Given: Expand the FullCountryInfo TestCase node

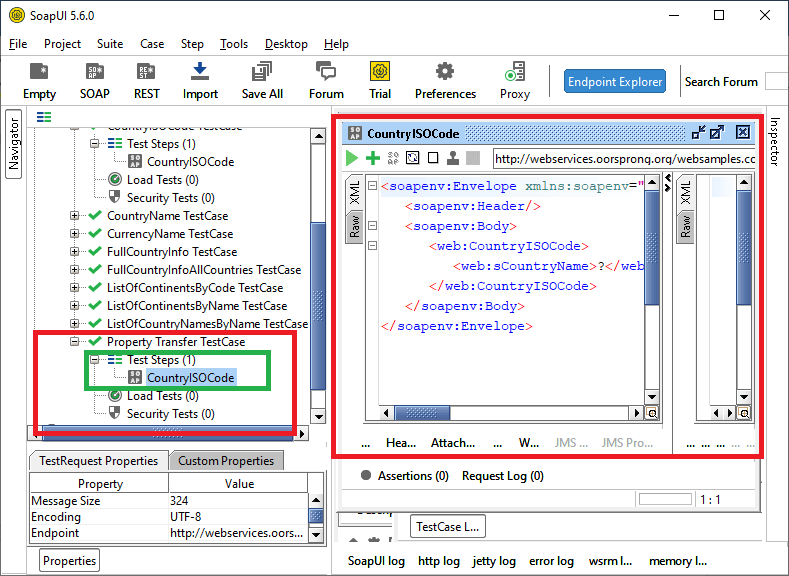Looking at the screenshot, I should 74,252.
